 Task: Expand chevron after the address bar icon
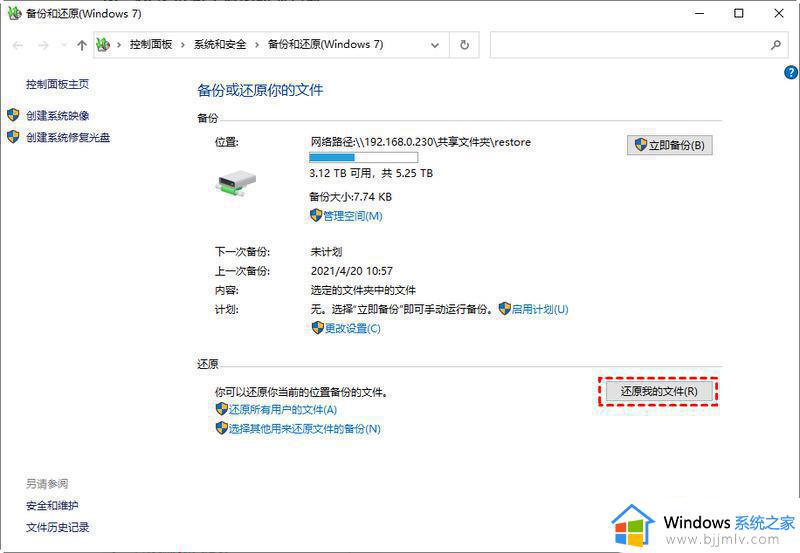(x=119, y=45)
